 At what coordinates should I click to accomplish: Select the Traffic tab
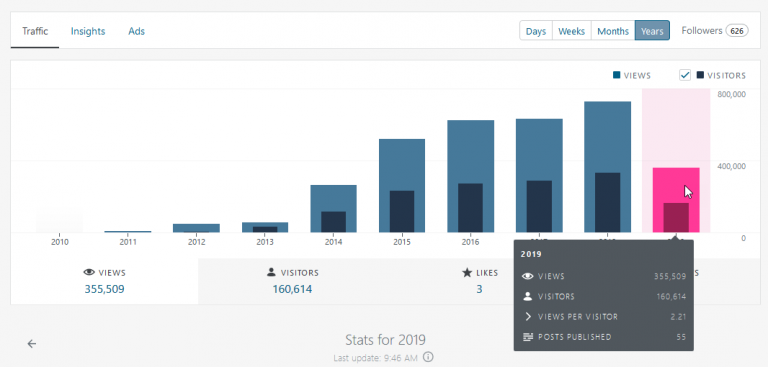[35, 31]
